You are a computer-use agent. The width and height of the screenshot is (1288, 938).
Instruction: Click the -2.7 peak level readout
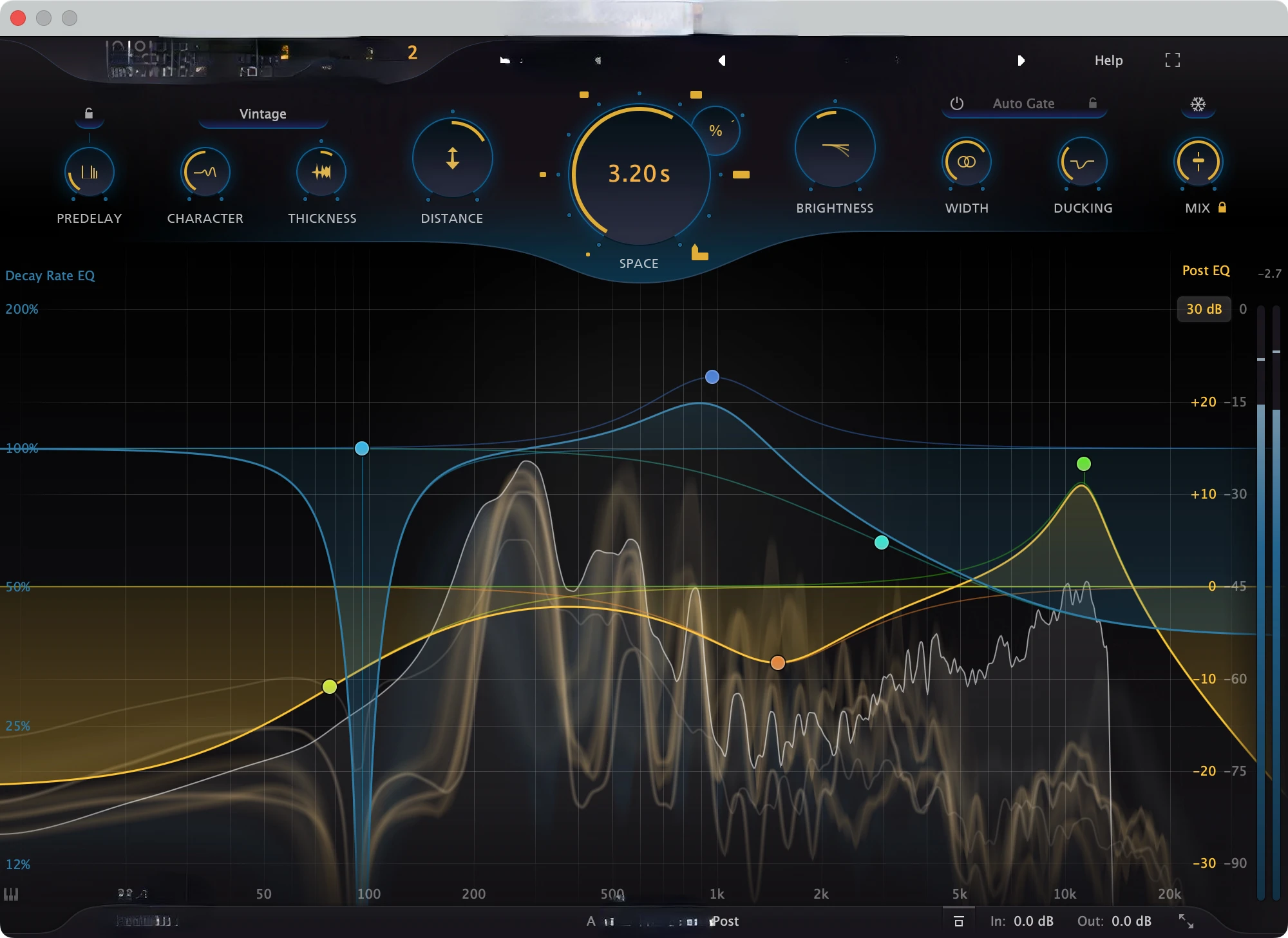(x=1269, y=273)
